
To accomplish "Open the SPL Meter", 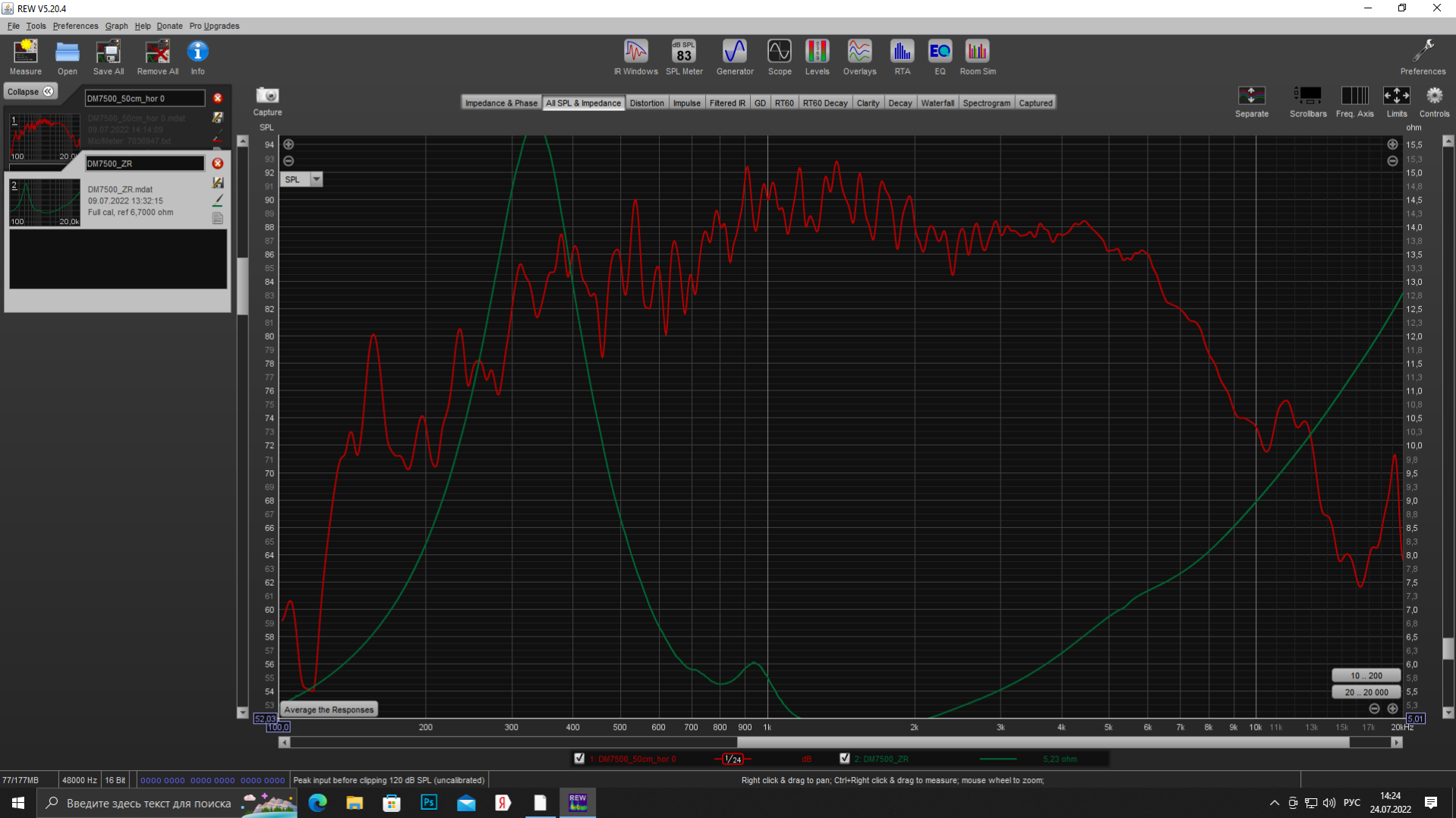I will pyautogui.click(x=684, y=58).
